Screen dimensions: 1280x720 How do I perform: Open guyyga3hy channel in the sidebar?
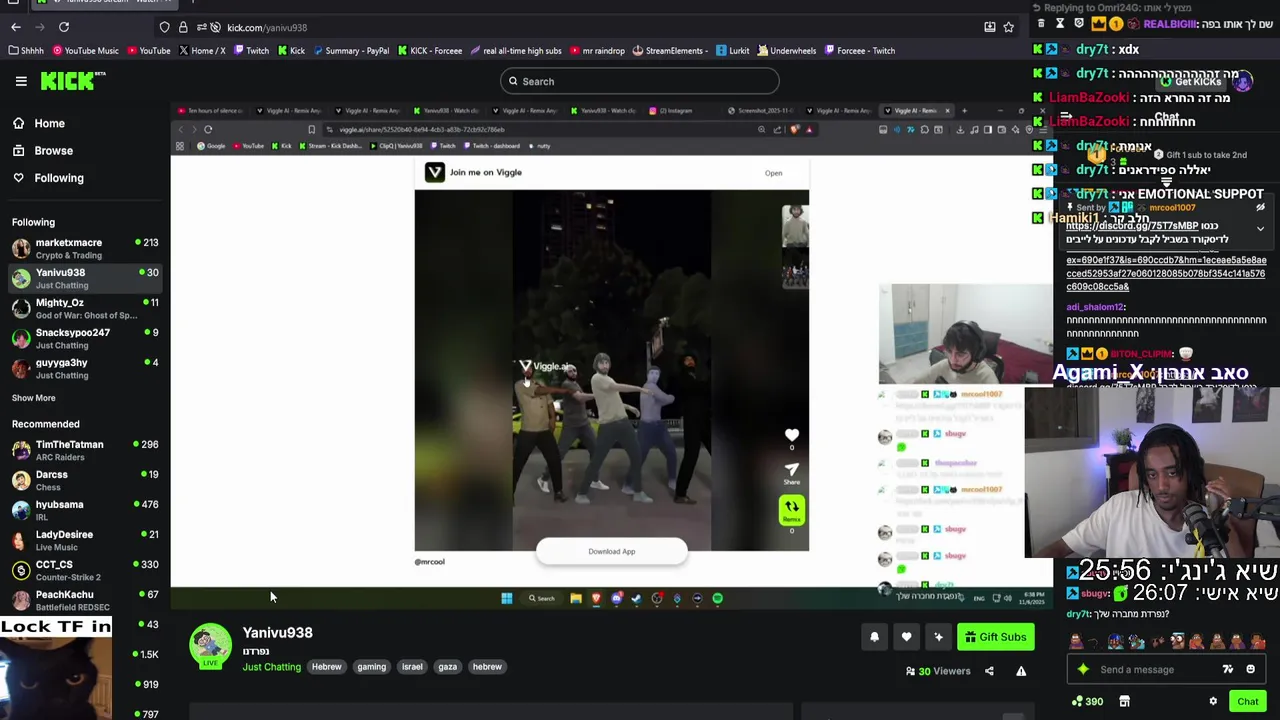(x=85, y=368)
